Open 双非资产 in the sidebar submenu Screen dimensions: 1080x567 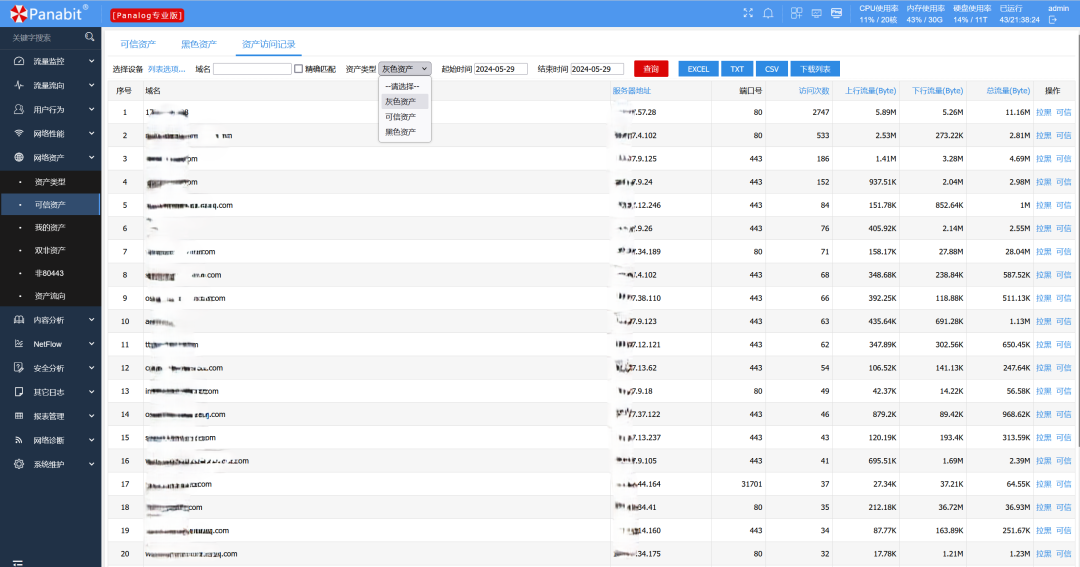(x=50, y=250)
